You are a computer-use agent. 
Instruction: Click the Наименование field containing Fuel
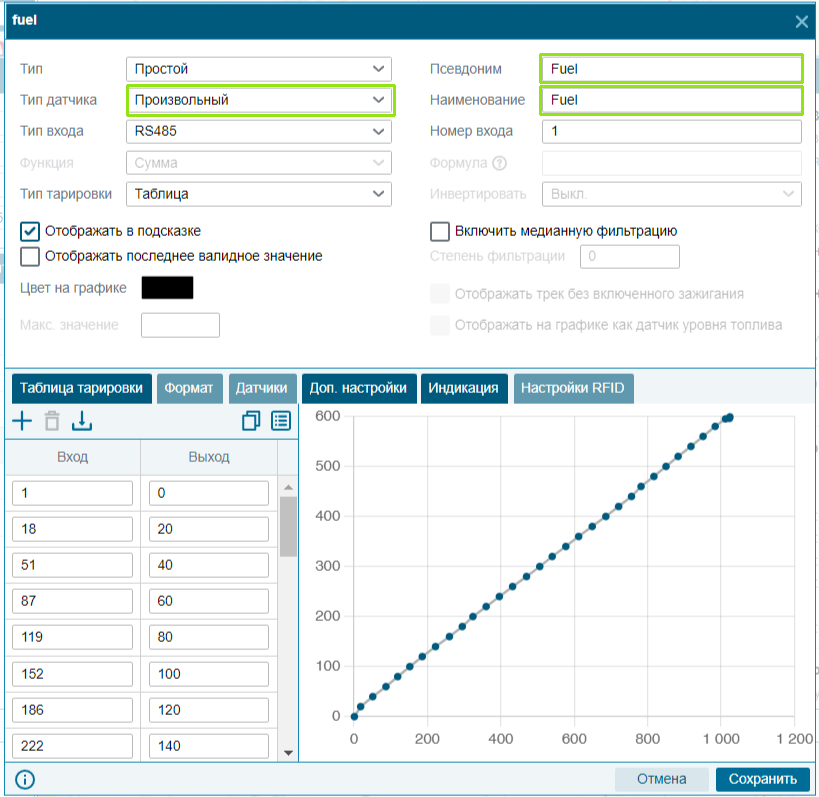pyautogui.click(x=672, y=100)
